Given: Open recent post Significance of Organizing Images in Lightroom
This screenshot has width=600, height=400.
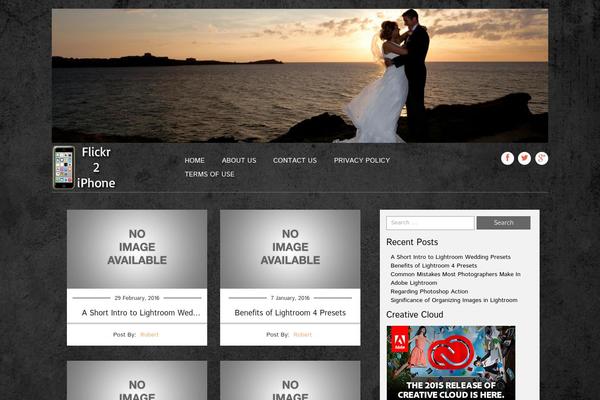Looking at the screenshot, I should point(454,300).
